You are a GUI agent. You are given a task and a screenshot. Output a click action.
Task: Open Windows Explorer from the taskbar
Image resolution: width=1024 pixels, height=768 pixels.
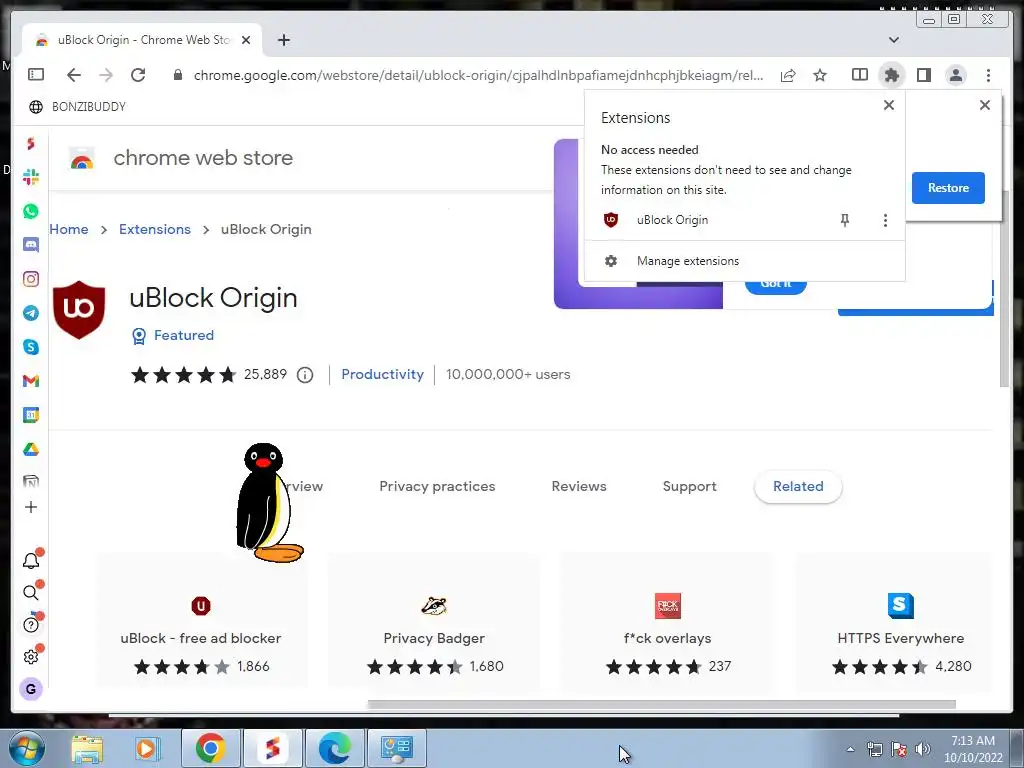[87, 749]
